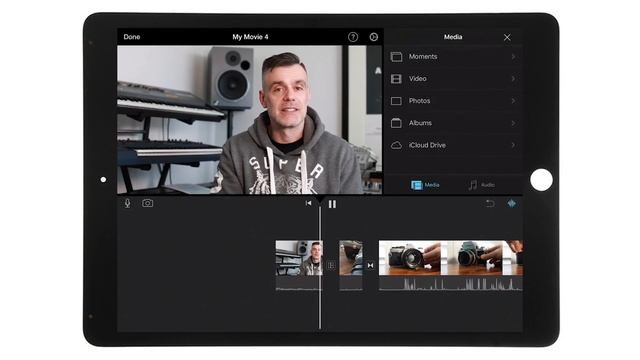Switch to the Media tab
The image size is (640, 360).
click(x=425, y=185)
